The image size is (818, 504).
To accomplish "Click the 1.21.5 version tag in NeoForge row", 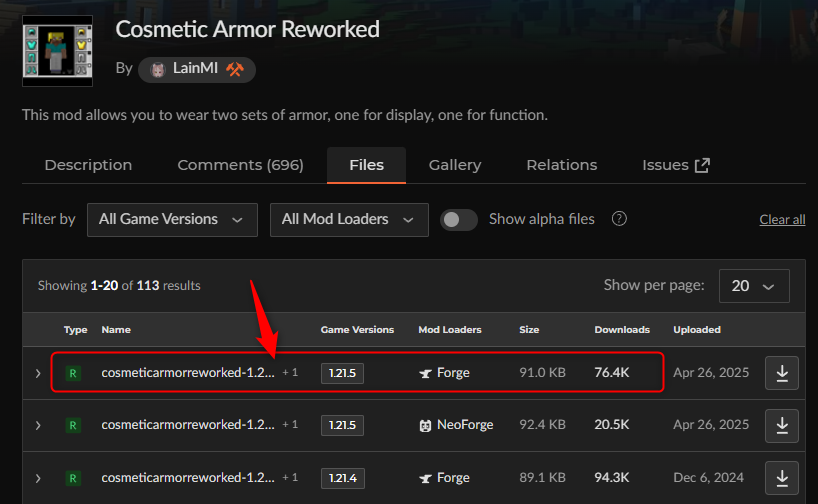I will 342,425.
